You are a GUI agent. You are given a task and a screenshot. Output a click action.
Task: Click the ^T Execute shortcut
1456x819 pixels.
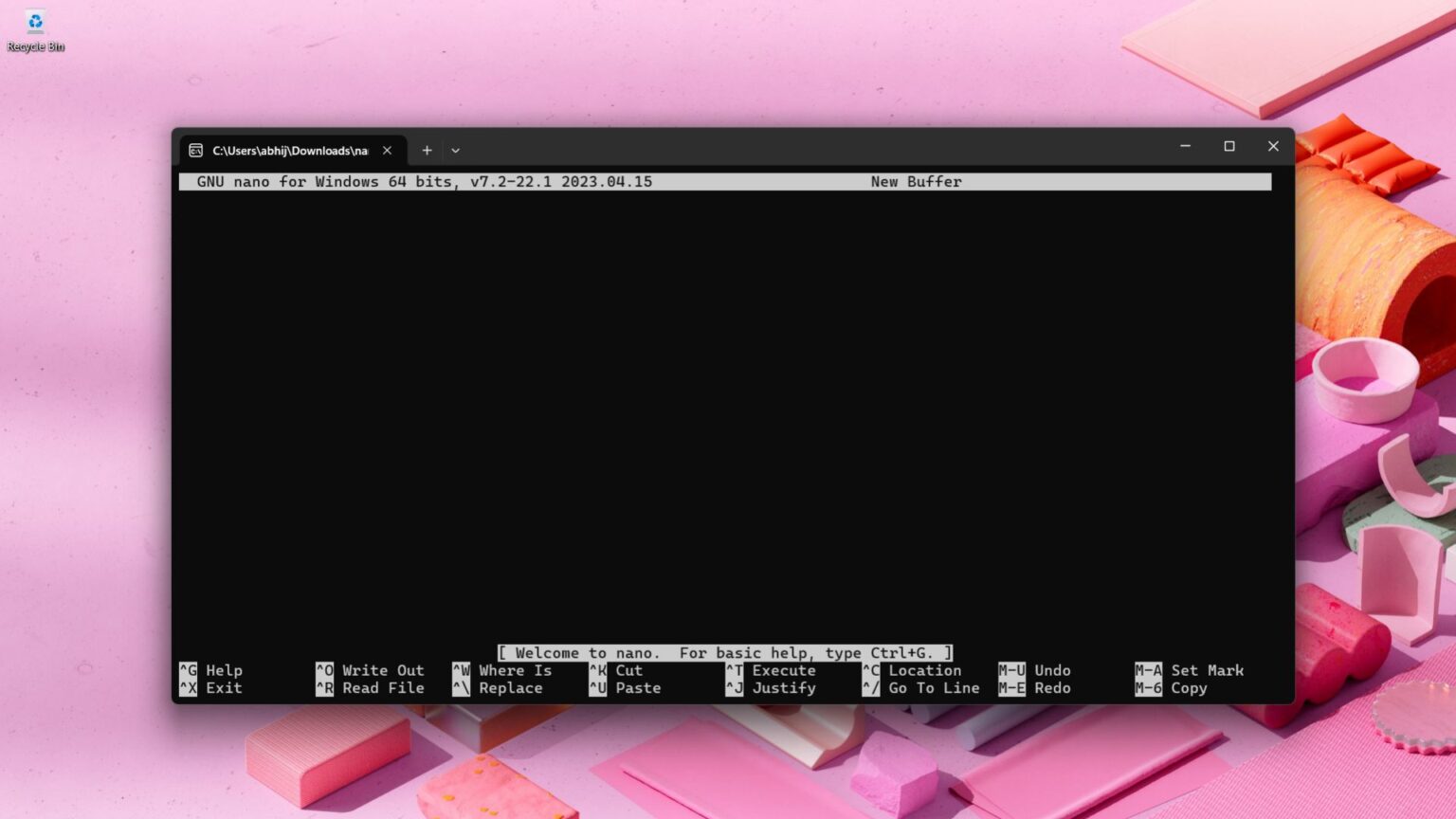(770, 670)
